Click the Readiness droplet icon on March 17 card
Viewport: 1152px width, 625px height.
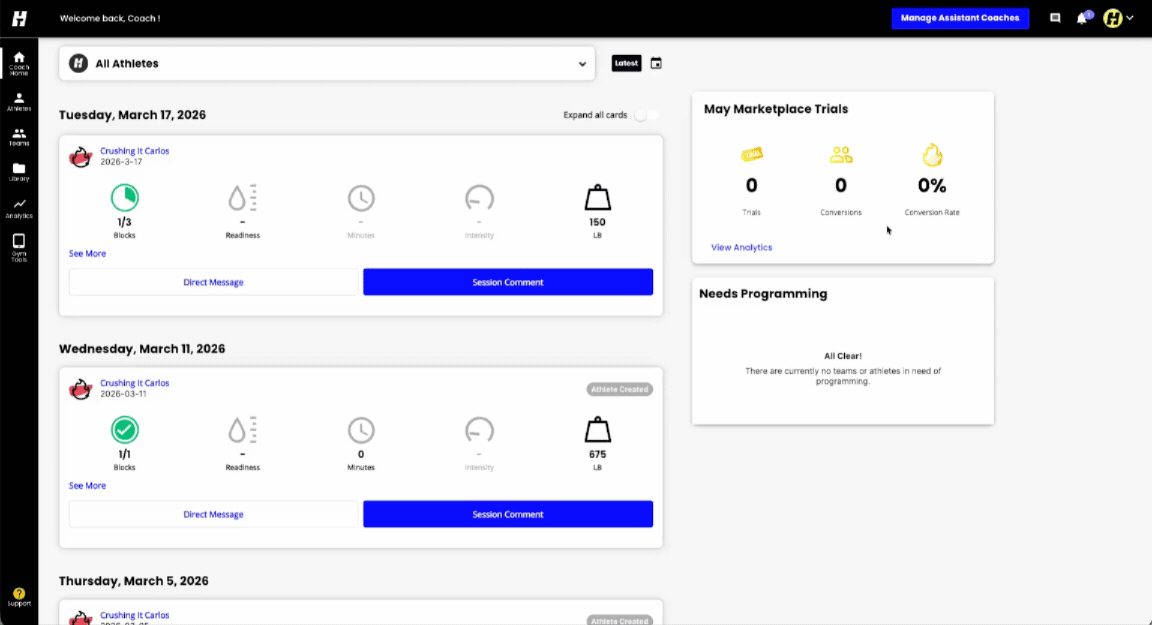pos(242,198)
